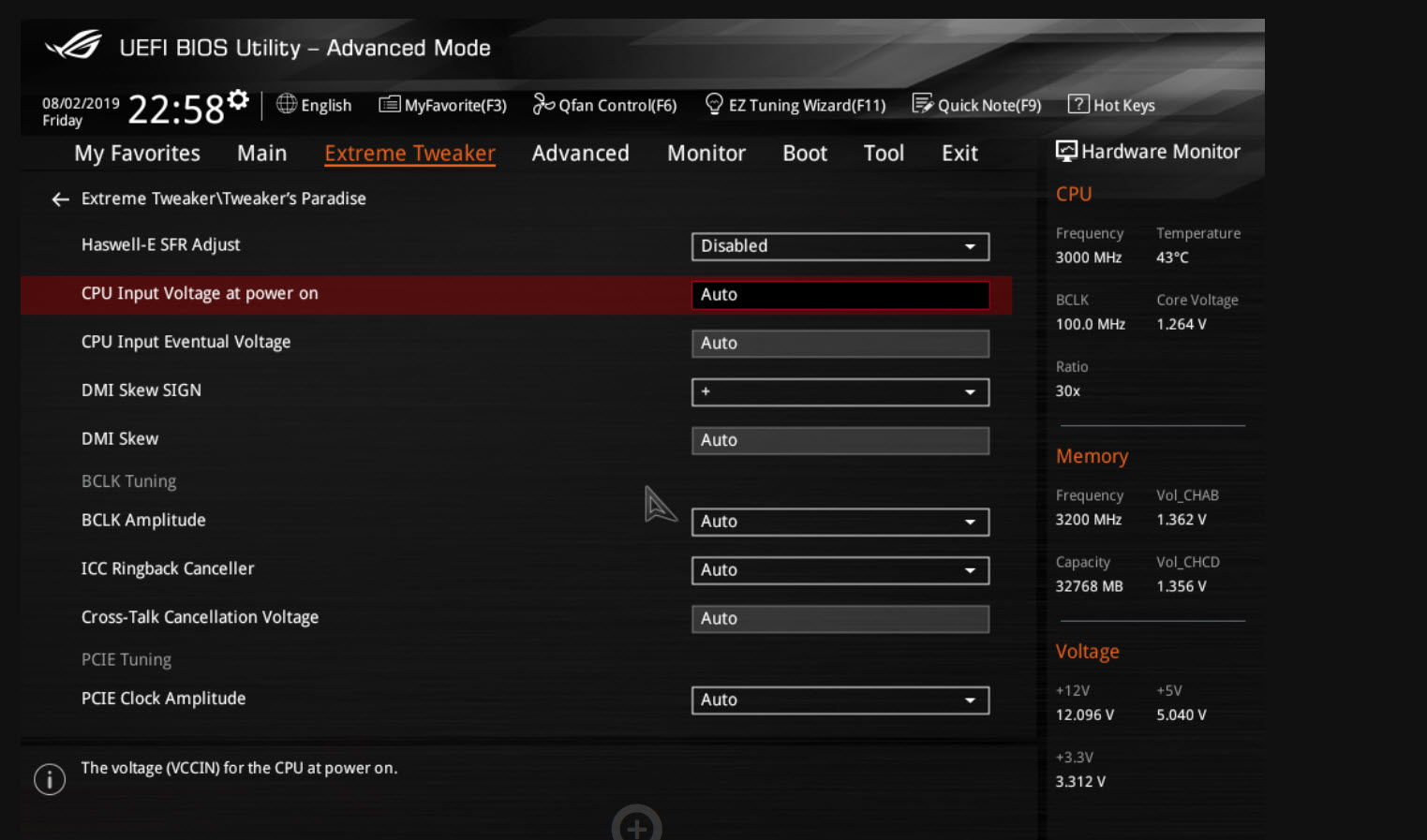Click the DMI Skew value field
Viewport: 1427px width, 840px height.
(840, 441)
